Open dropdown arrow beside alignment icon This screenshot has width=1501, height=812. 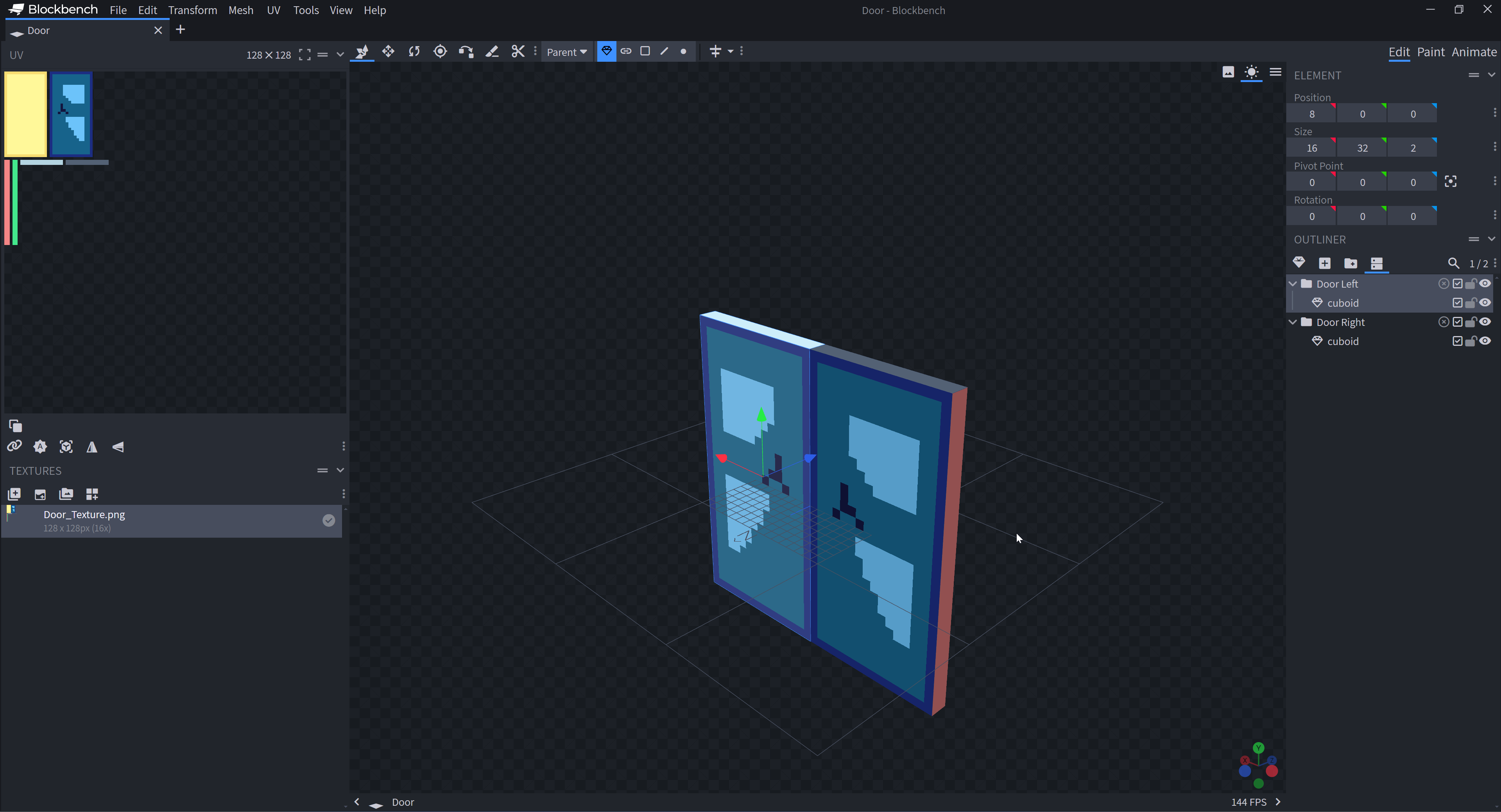coord(730,51)
